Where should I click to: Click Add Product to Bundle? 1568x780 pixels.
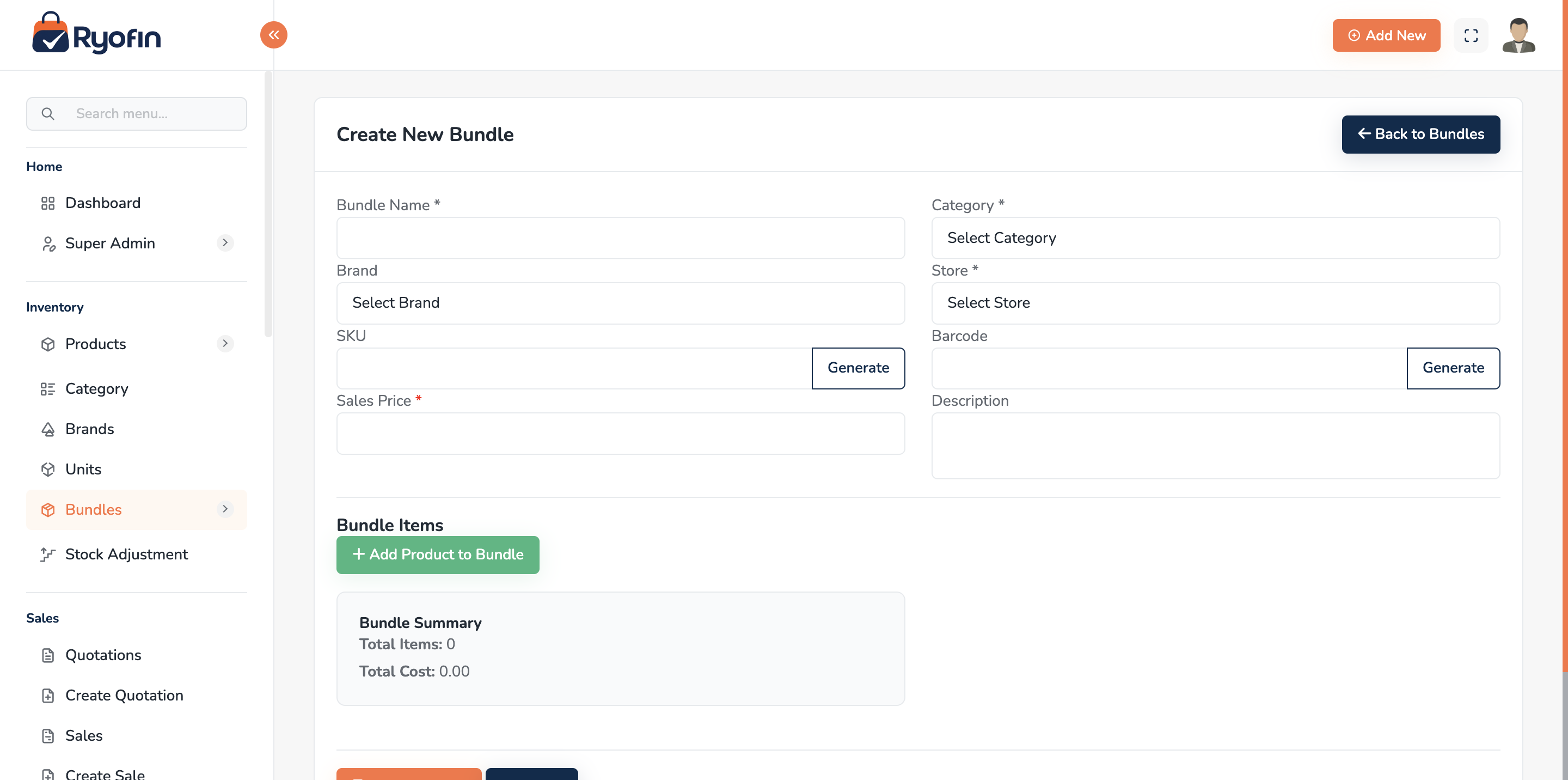click(x=438, y=554)
